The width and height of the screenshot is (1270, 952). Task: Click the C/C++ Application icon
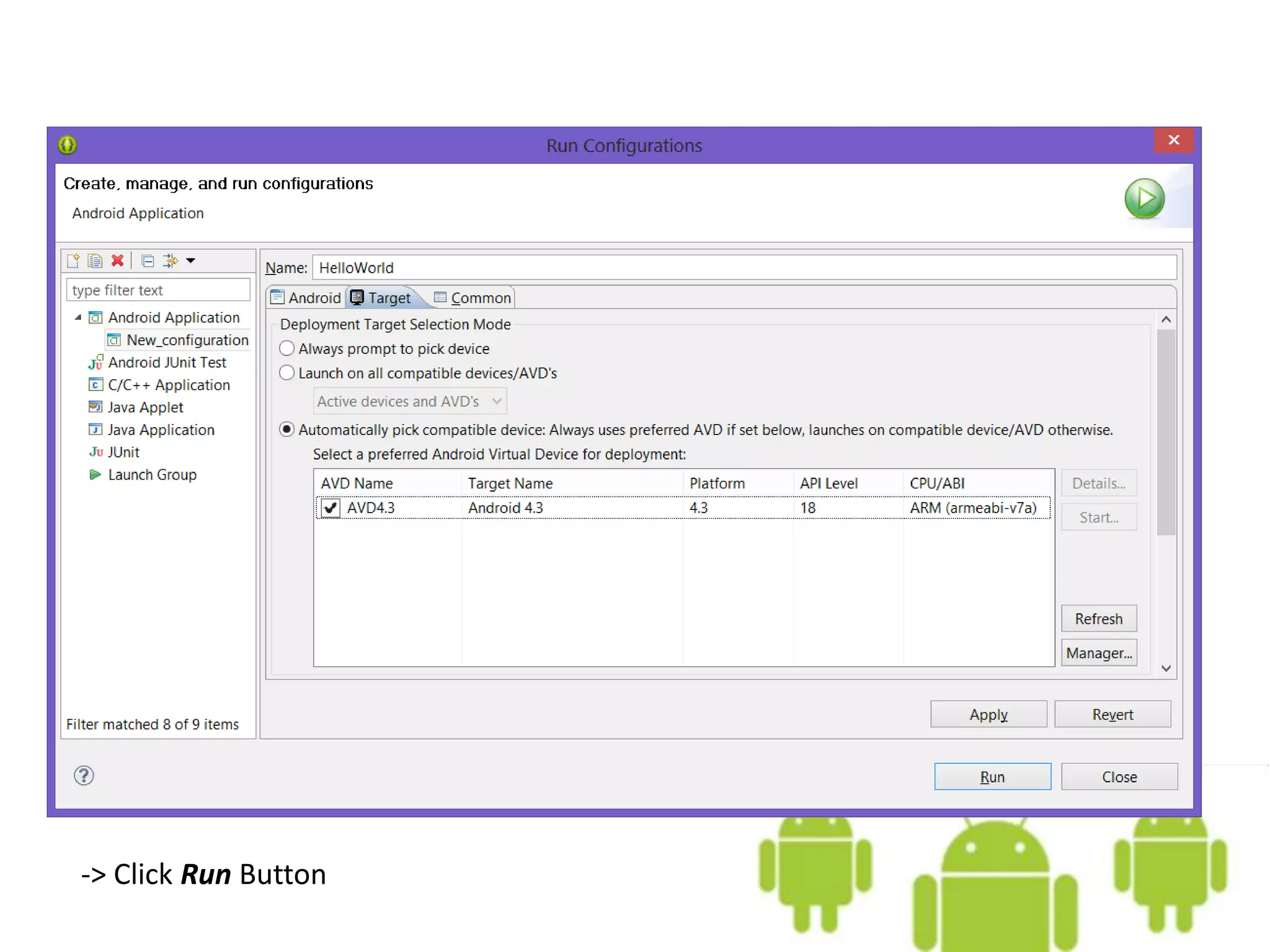tap(95, 385)
